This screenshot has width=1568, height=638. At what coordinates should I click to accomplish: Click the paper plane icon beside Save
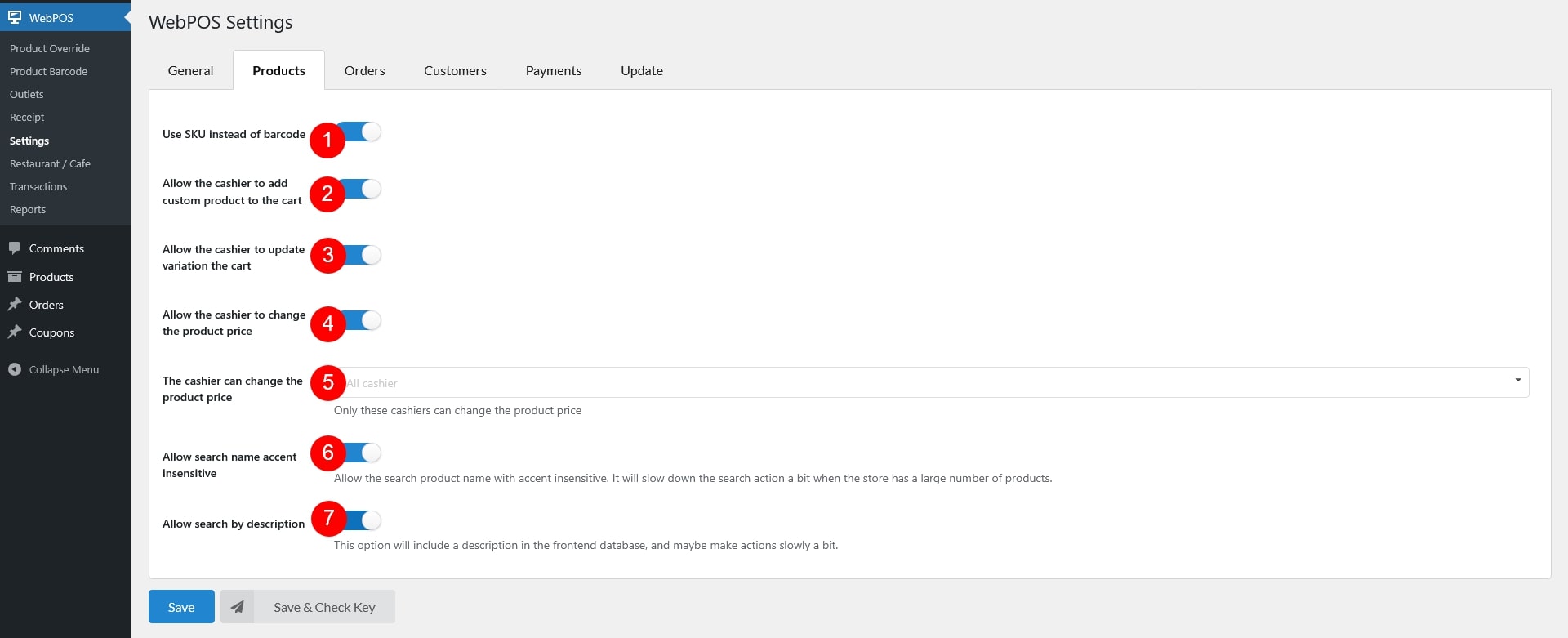coord(238,607)
